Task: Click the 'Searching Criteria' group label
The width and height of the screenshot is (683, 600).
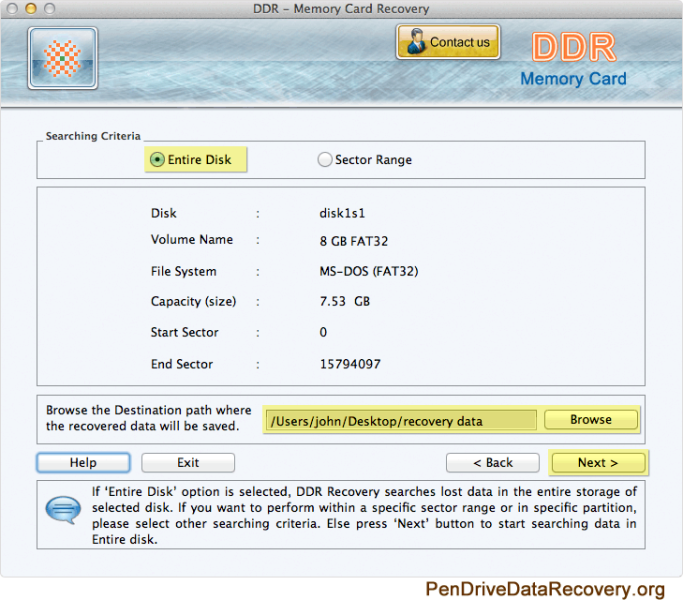Action: [93, 136]
